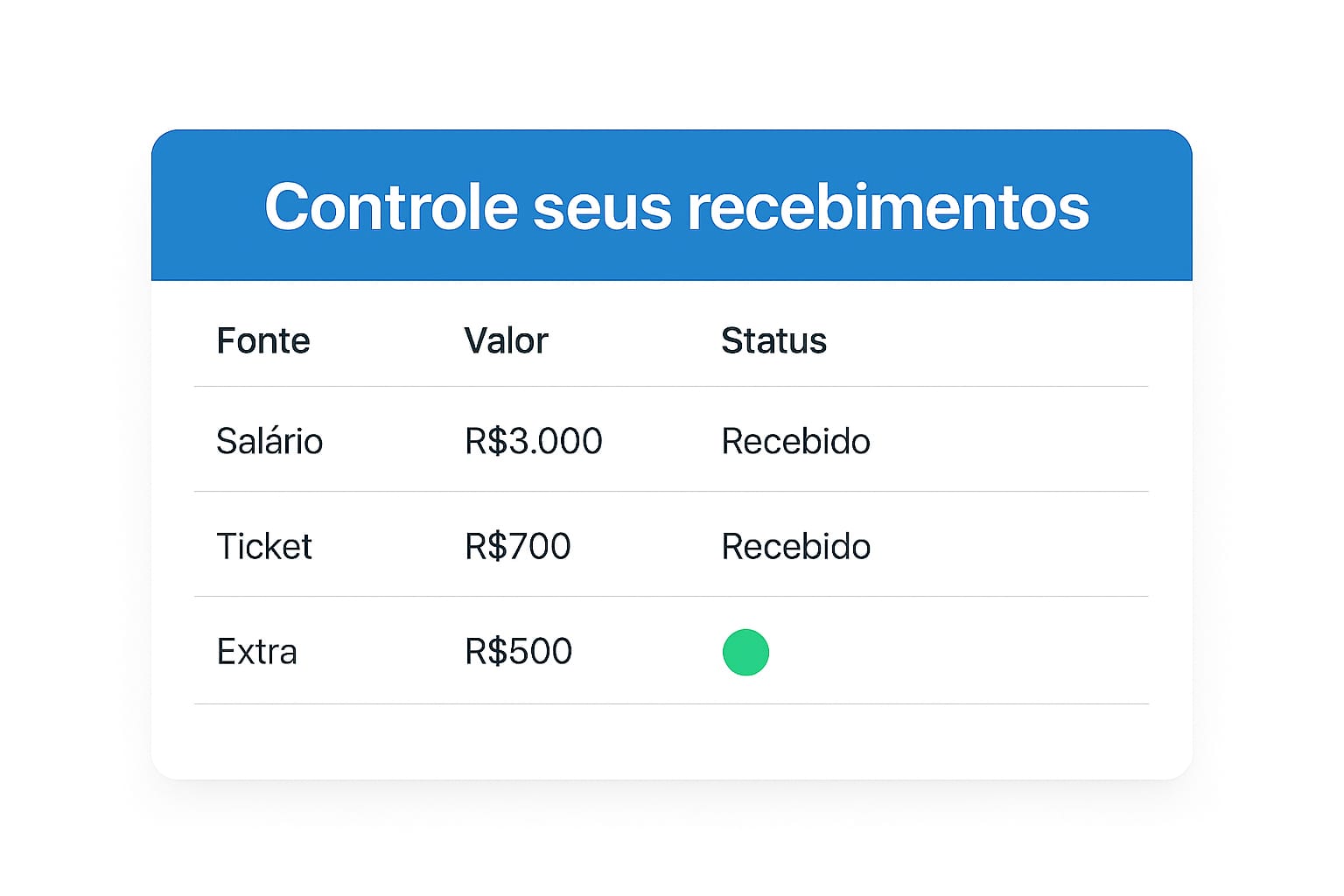Click the divider line under the header row
Image resolution: width=1344 pixels, height=896 pixels.
[671, 386]
